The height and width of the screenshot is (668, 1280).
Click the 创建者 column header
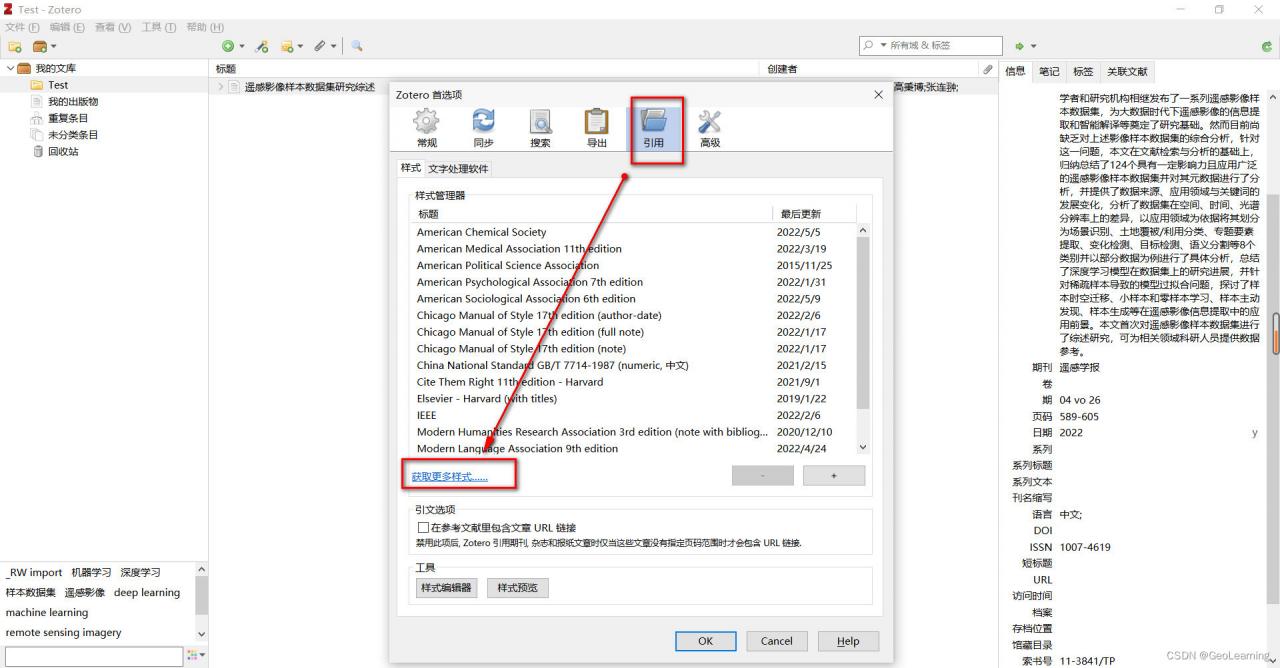782,69
